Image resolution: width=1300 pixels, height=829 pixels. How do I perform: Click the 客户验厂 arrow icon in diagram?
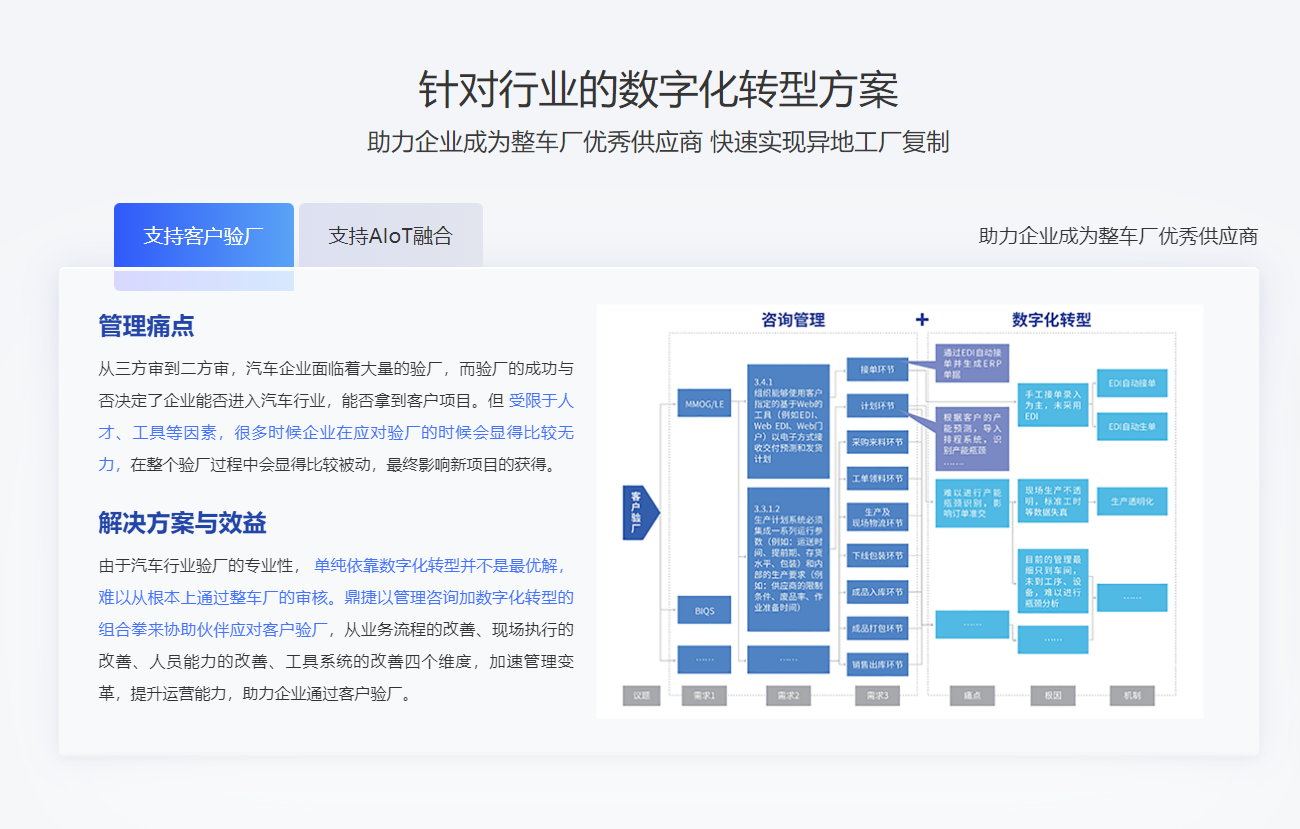coord(638,512)
